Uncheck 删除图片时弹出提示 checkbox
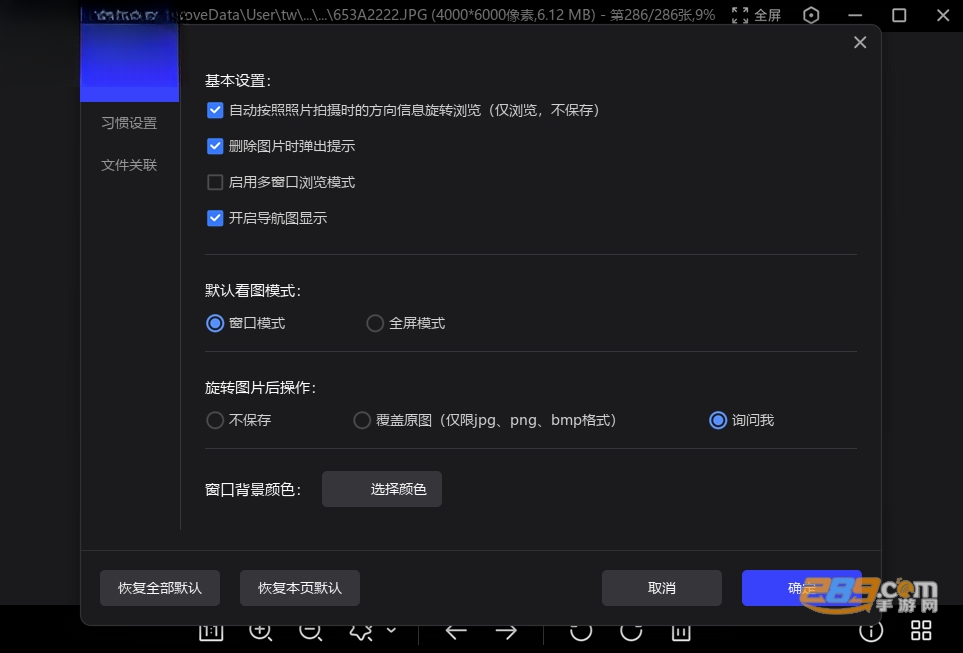Screen dimensions: 963x653 point(215,146)
